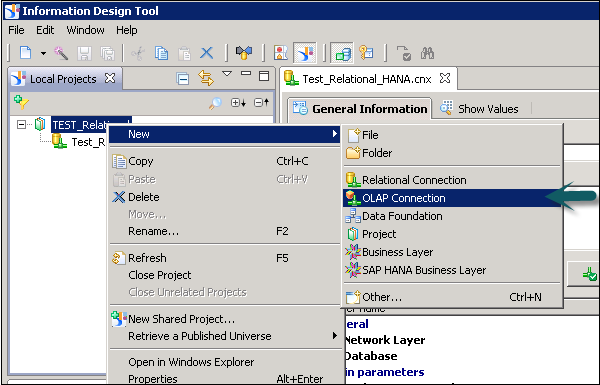Open the Edit menu
Screen dimensions: 600x385
[45, 30]
